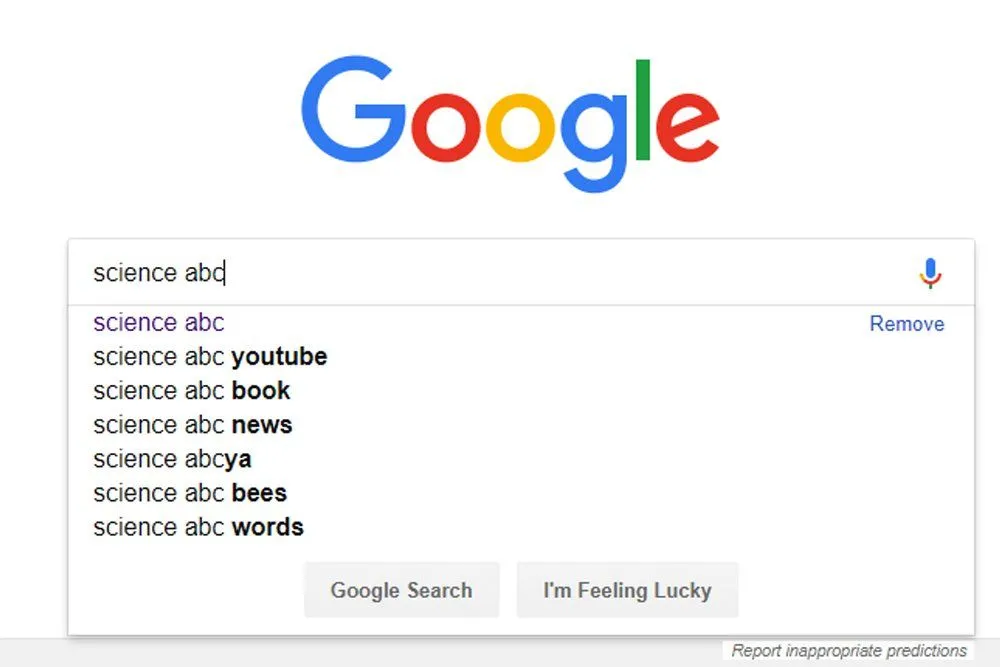1000x667 pixels.
Task: Select the purple 'science abc' suggestion
Action: pos(159,323)
